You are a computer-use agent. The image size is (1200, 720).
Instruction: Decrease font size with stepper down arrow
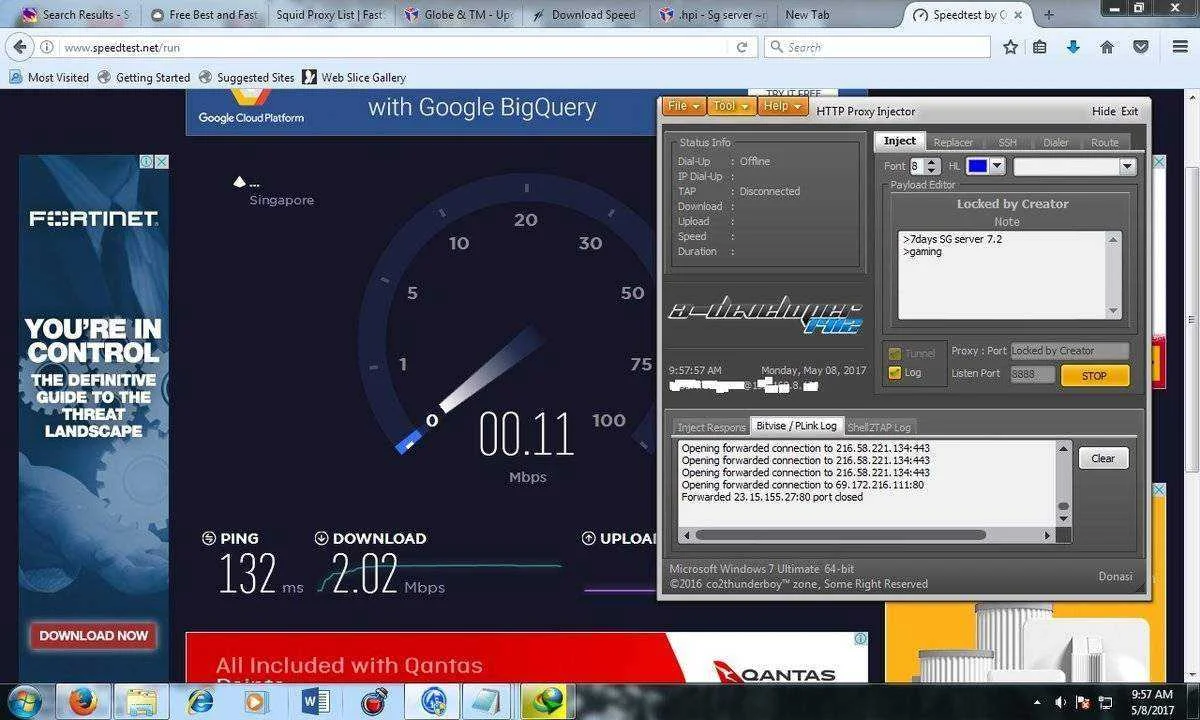(933, 171)
